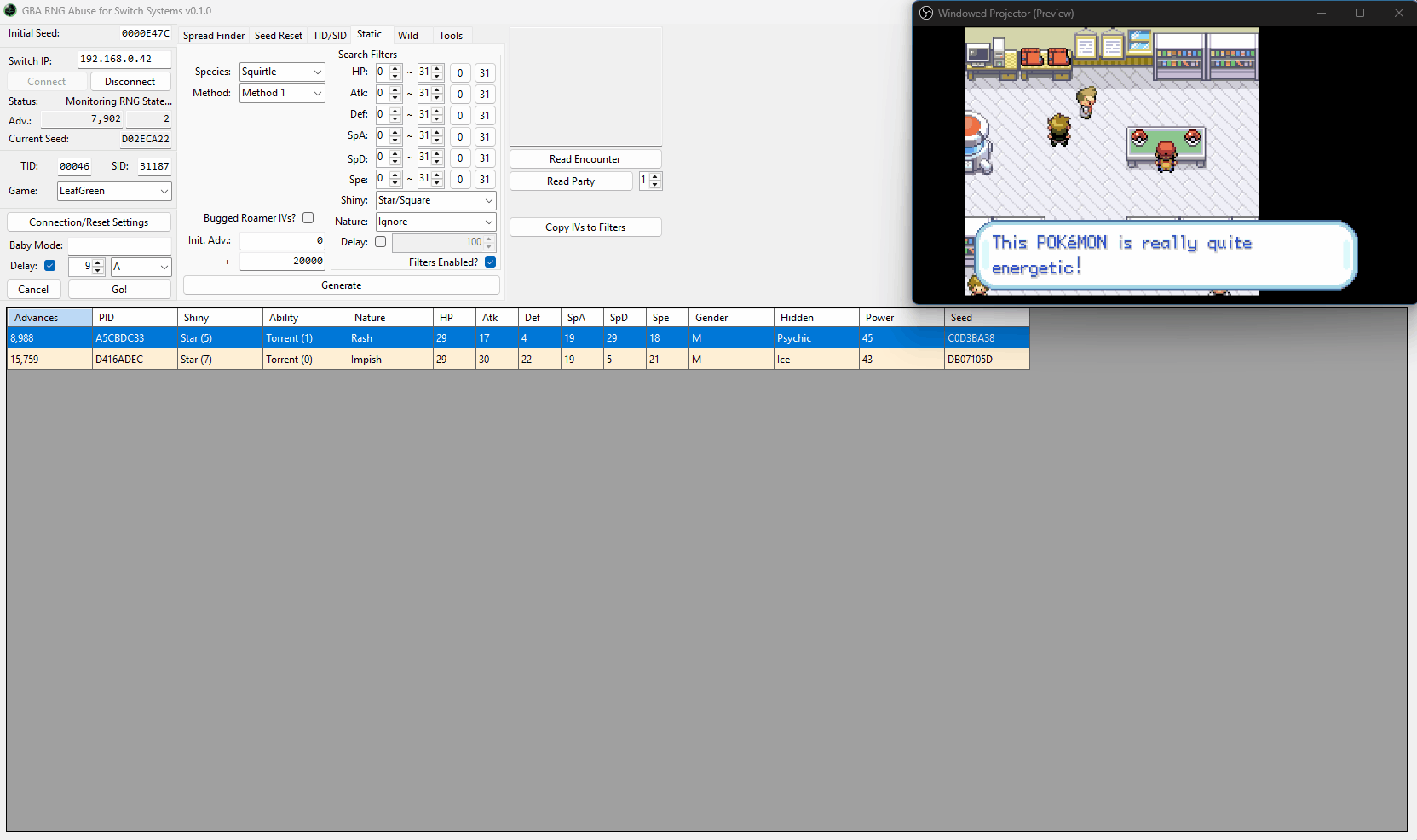Screen dimensions: 1417x840
Task: Toggle the Bugged Roamer IVs checkbox
Action: tap(308, 218)
